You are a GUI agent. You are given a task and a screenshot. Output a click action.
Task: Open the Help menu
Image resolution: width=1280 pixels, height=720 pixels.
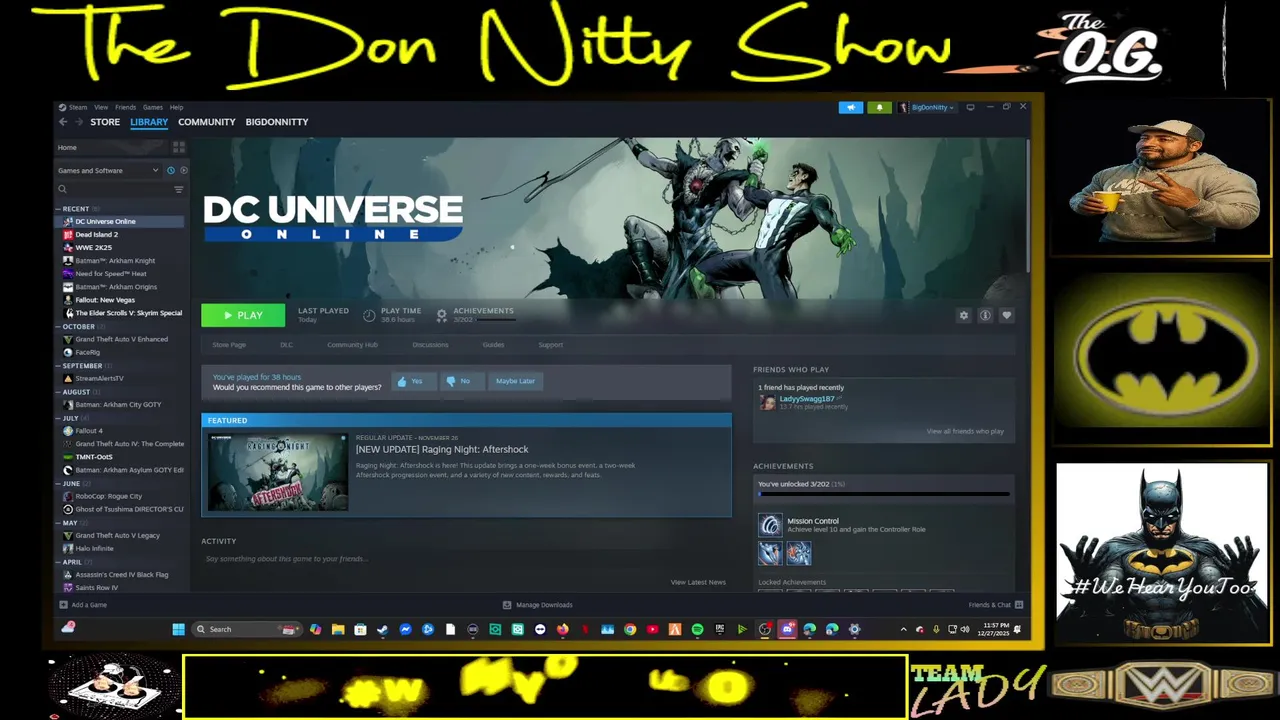[x=176, y=107]
